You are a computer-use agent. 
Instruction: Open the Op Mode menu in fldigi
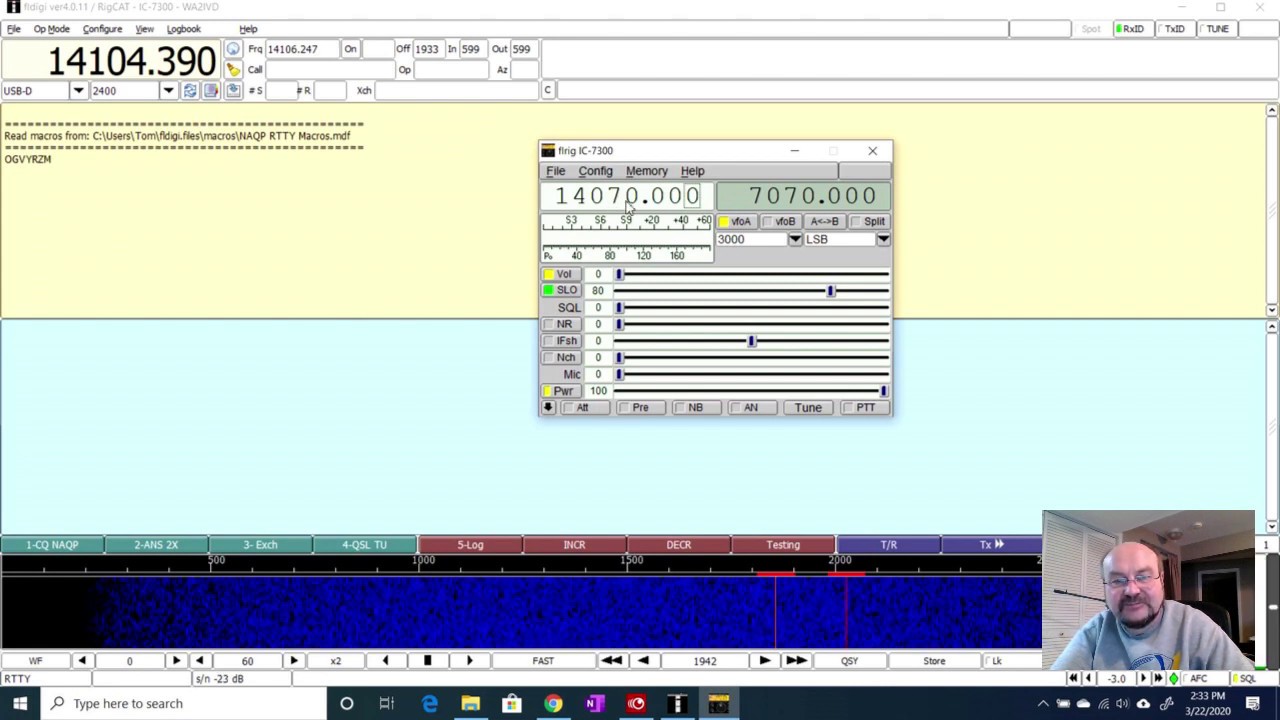(x=52, y=29)
